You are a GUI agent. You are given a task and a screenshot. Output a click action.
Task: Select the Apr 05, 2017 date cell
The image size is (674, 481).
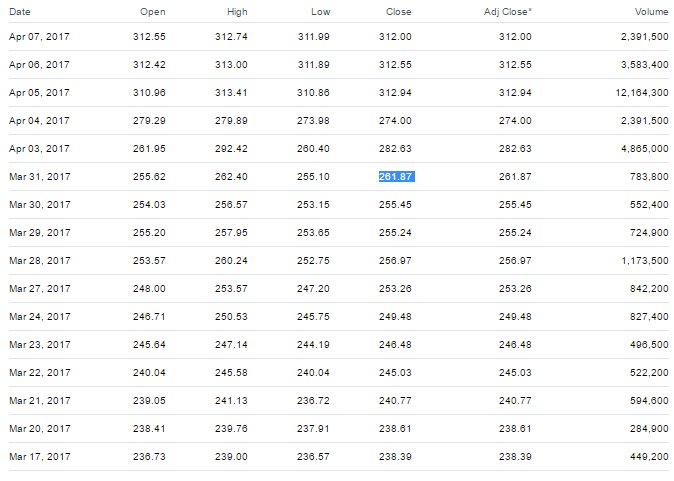pyautogui.click(x=39, y=93)
